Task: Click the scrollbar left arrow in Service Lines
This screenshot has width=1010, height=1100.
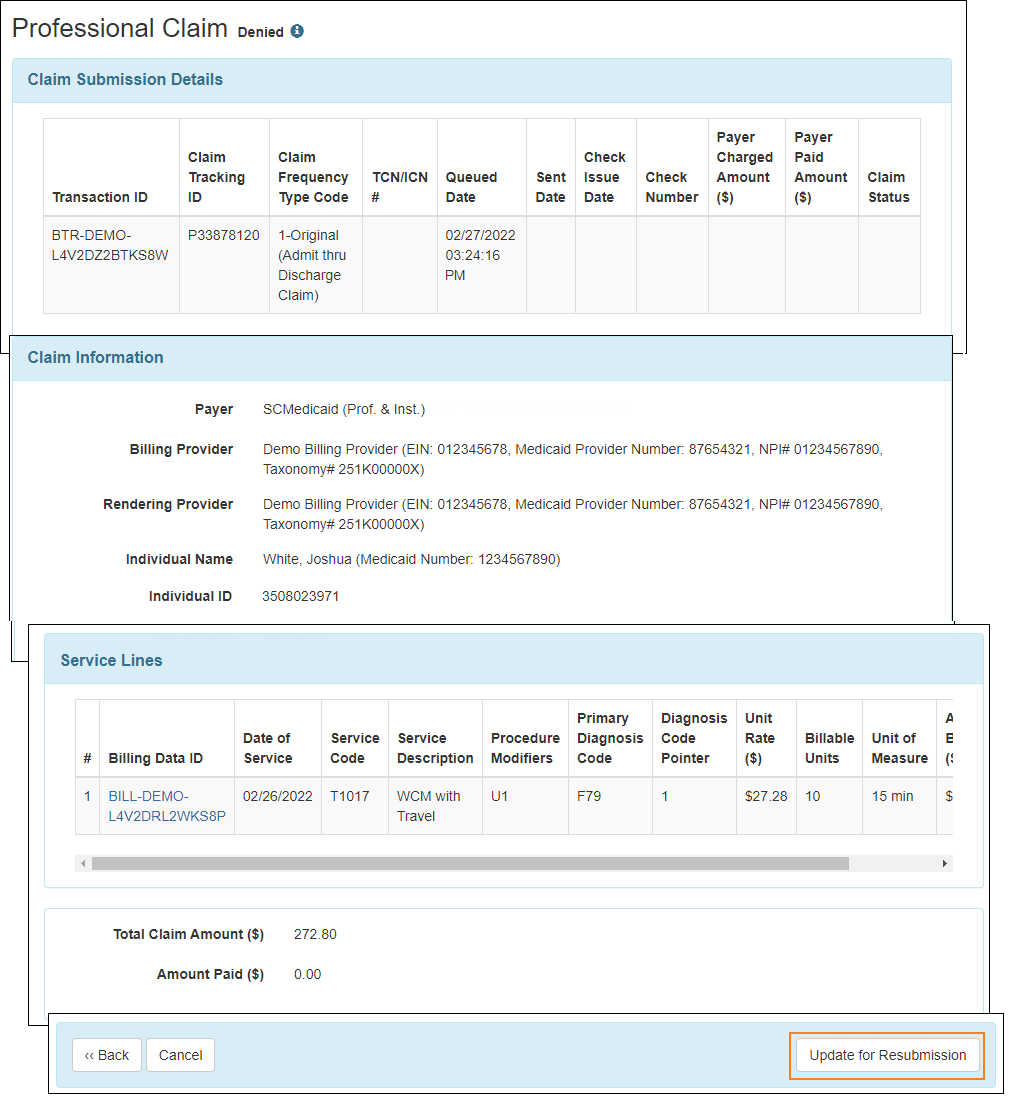Action: (x=83, y=863)
